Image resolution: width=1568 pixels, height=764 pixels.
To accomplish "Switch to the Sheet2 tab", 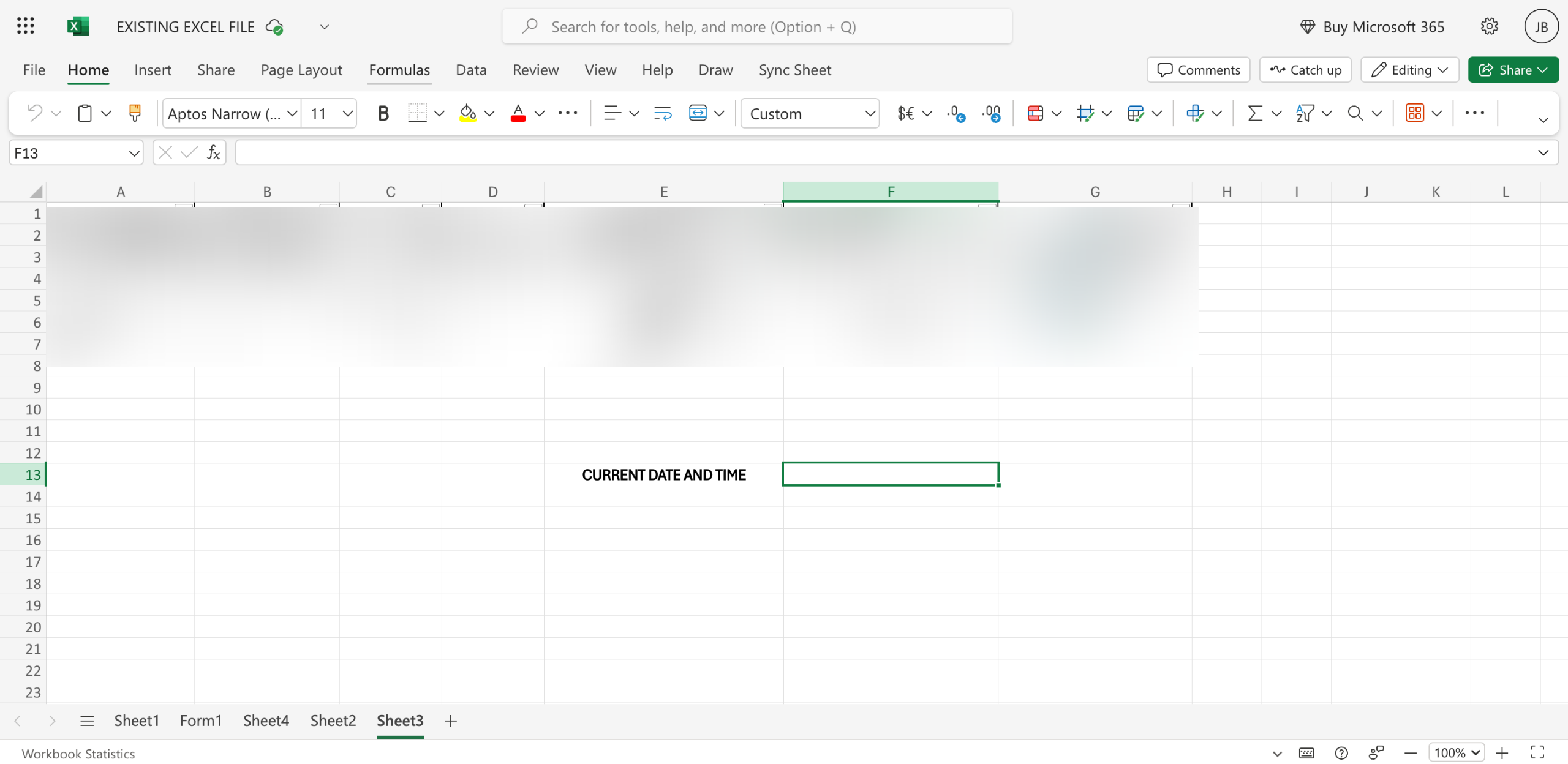I will (333, 721).
